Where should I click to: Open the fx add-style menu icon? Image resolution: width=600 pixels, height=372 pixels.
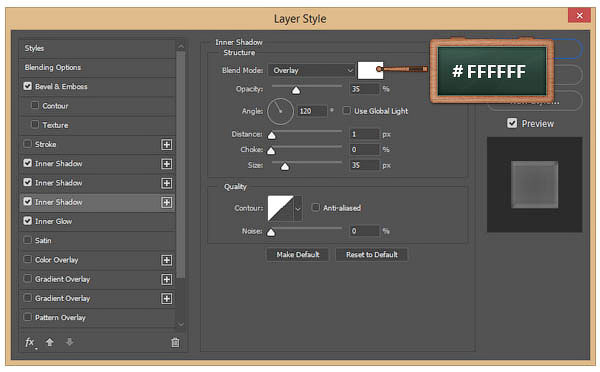(x=30, y=343)
